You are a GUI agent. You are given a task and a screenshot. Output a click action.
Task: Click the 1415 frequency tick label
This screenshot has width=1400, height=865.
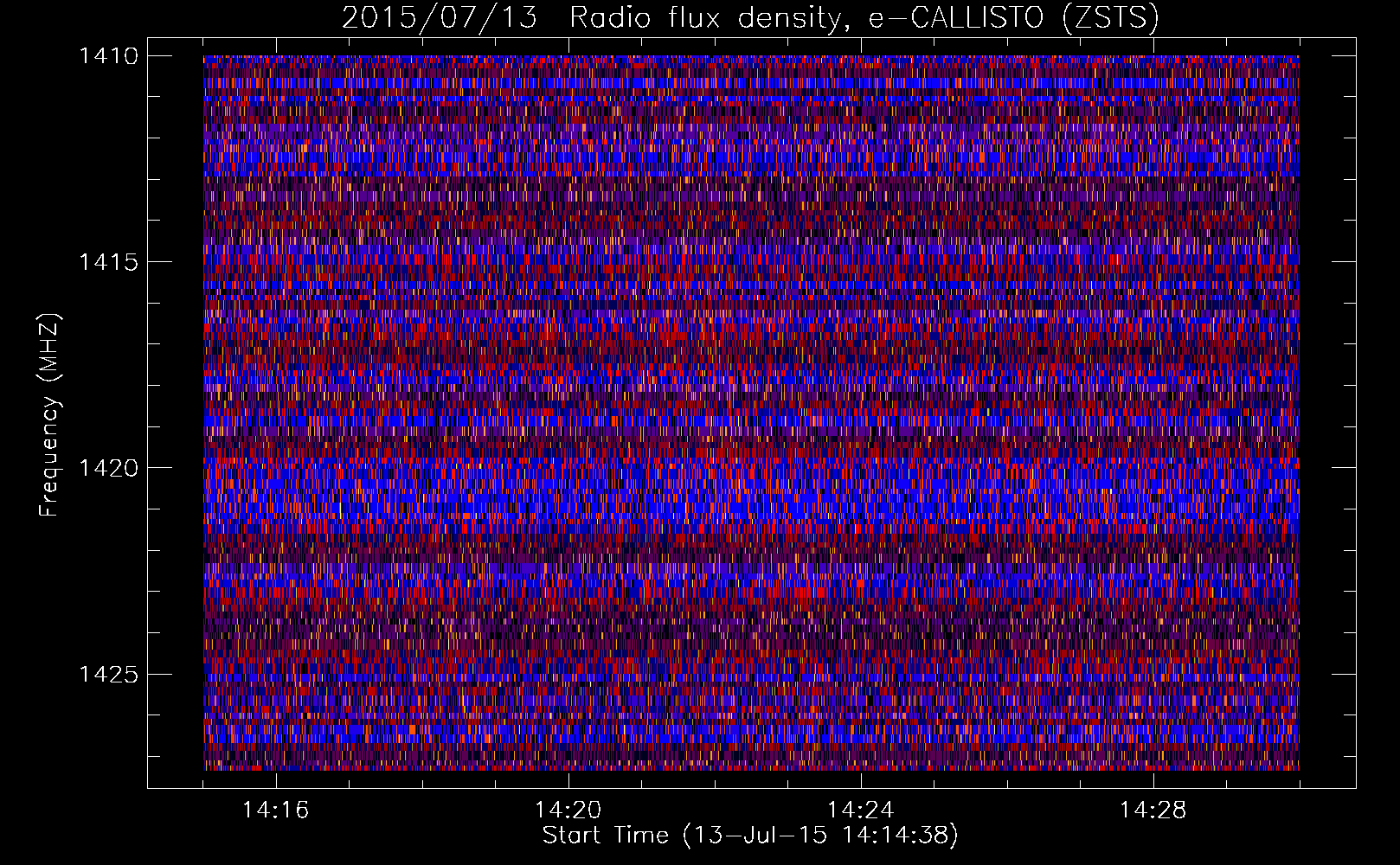[x=108, y=262]
